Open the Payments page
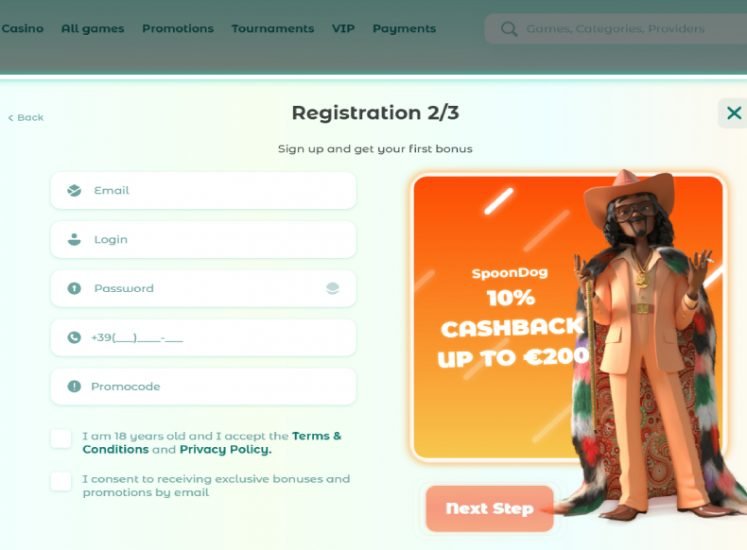This screenshot has width=747, height=550. click(x=404, y=29)
